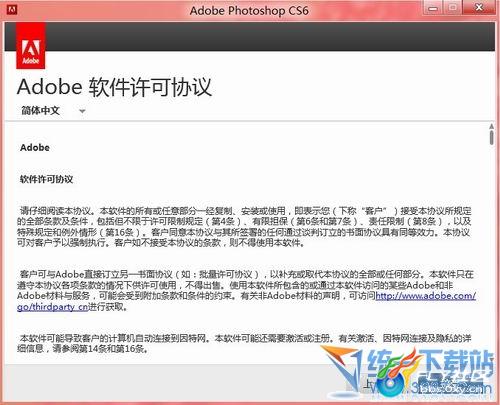Image resolution: width=500 pixels, height=405 pixels.
Task: Click the license text scrollbar thumb
Action: tap(491, 137)
